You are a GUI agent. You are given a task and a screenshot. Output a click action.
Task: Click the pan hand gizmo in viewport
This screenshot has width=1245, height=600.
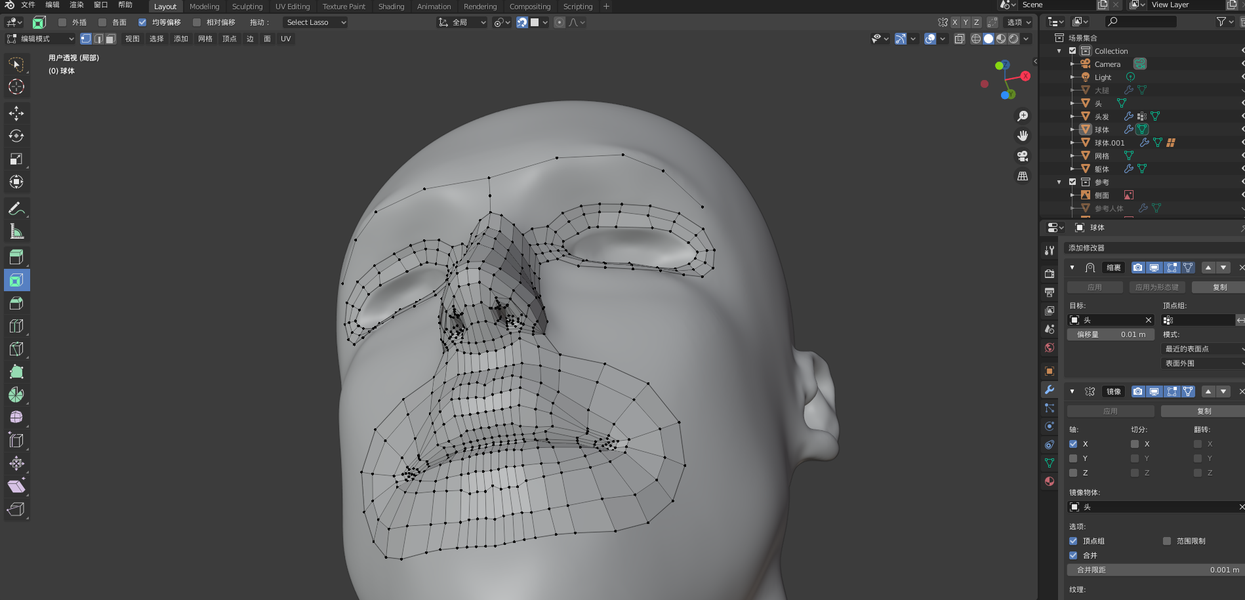click(1022, 135)
